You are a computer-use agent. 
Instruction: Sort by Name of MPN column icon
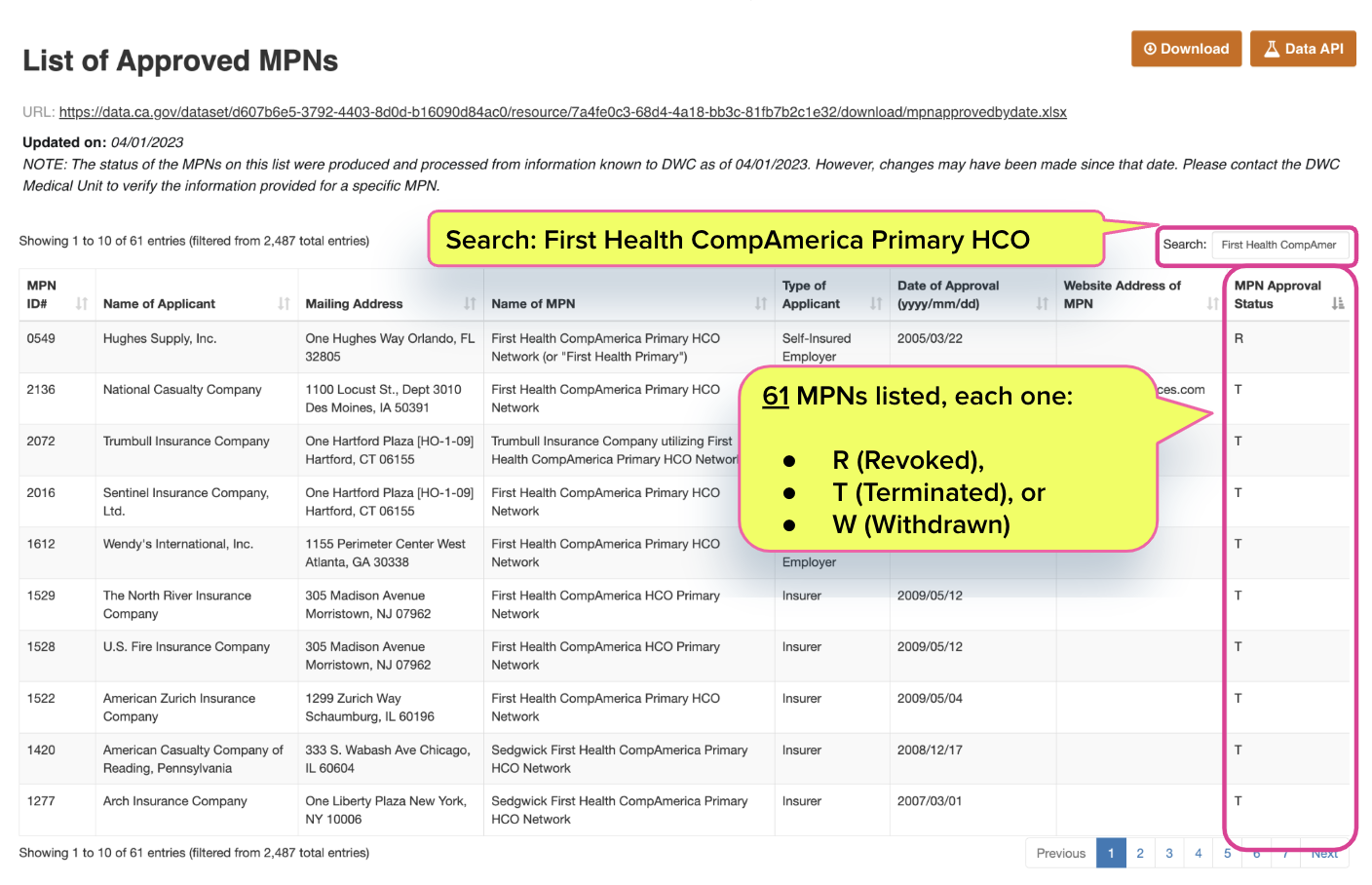[x=760, y=304]
